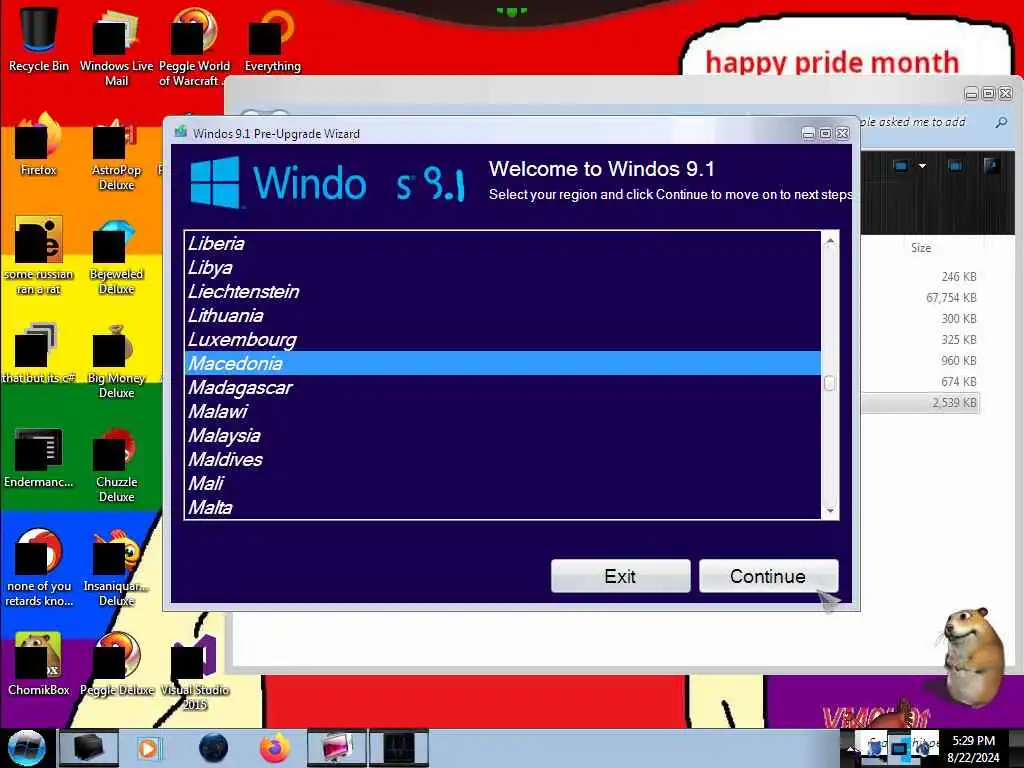Open the Recycle Bin desktop icon
The image size is (1024, 768).
[39, 39]
